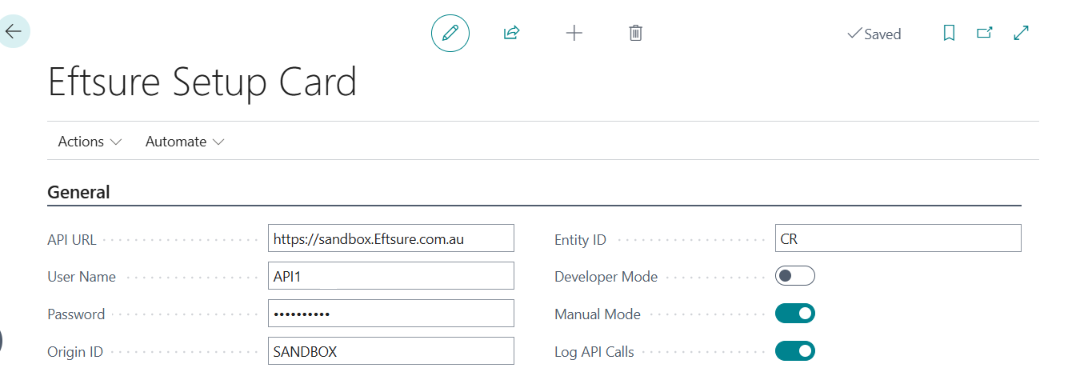Delete the record with trash icon
This screenshot has height=392, width=1080.
click(x=636, y=32)
